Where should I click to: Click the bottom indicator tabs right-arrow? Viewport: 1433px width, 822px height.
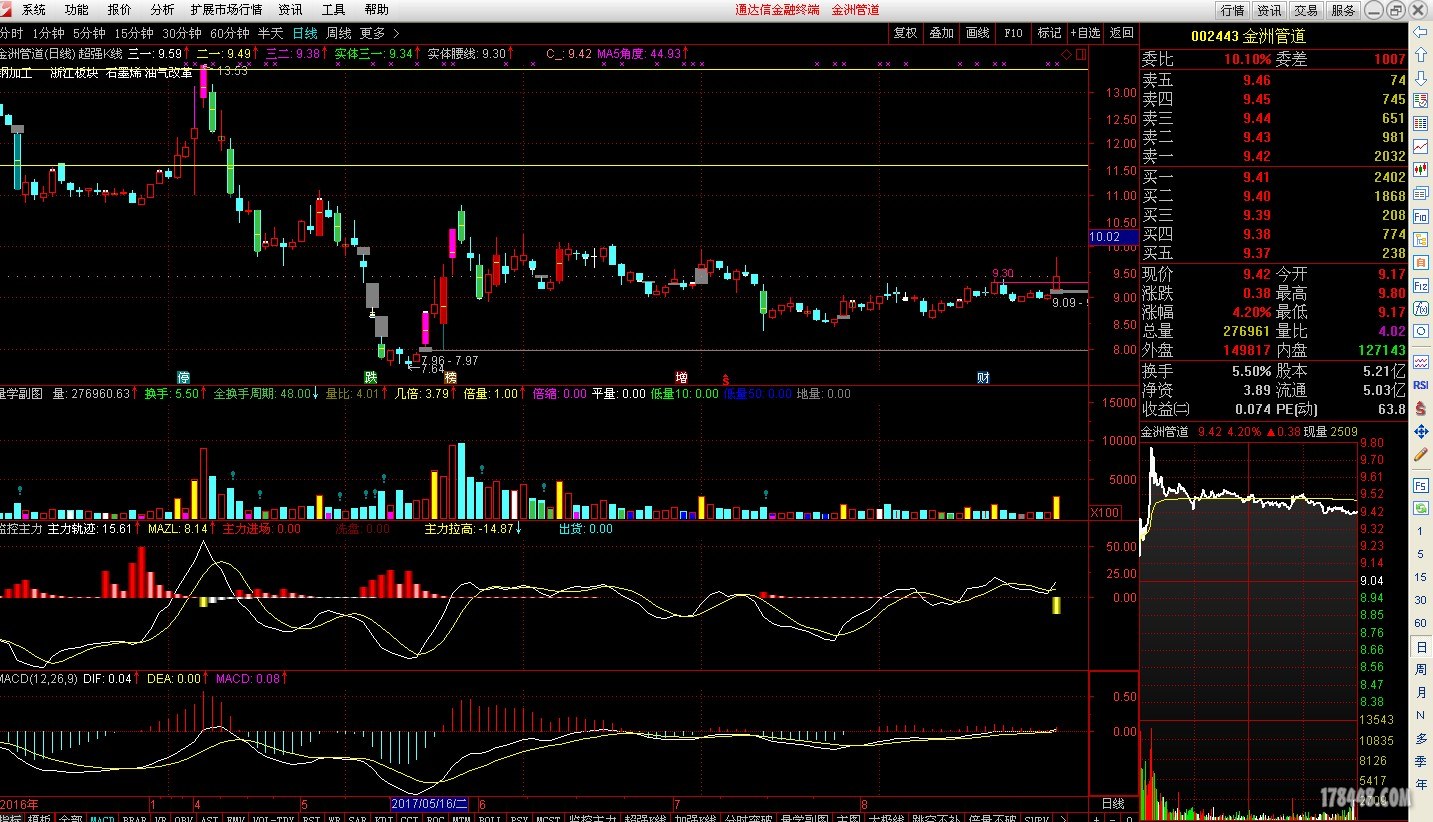pos(1063,818)
